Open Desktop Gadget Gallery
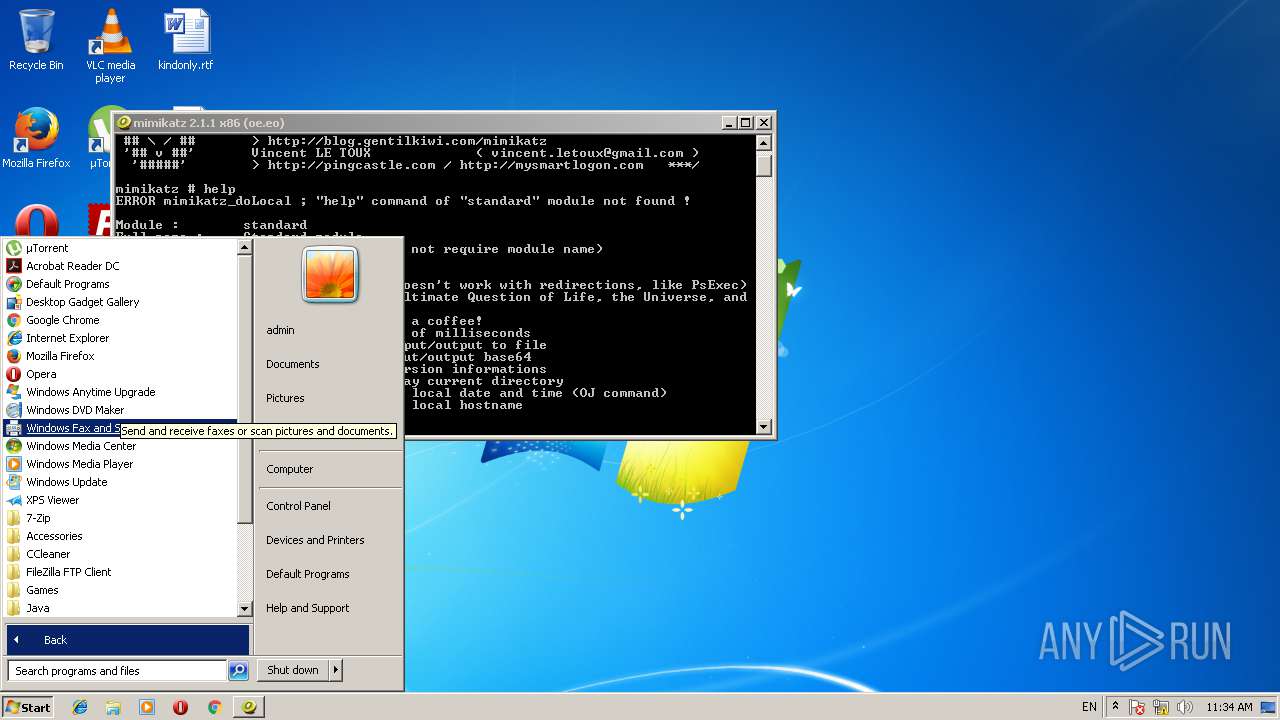The width and height of the screenshot is (1280, 720). coord(120,302)
